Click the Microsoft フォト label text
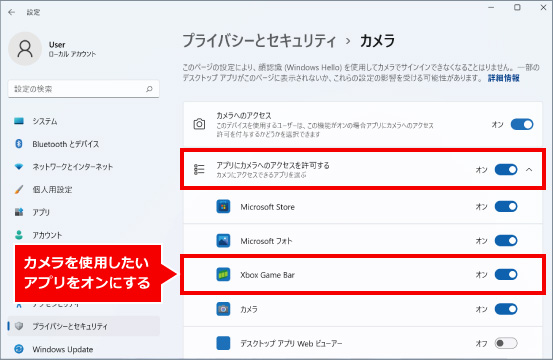 [266, 241]
